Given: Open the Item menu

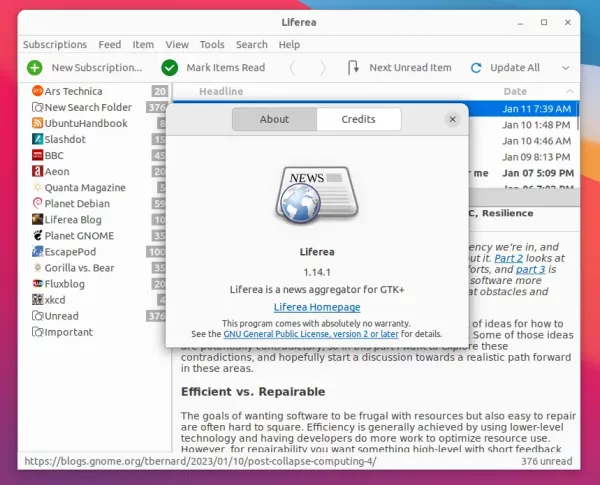Looking at the screenshot, I should click(x=143, y=45).
